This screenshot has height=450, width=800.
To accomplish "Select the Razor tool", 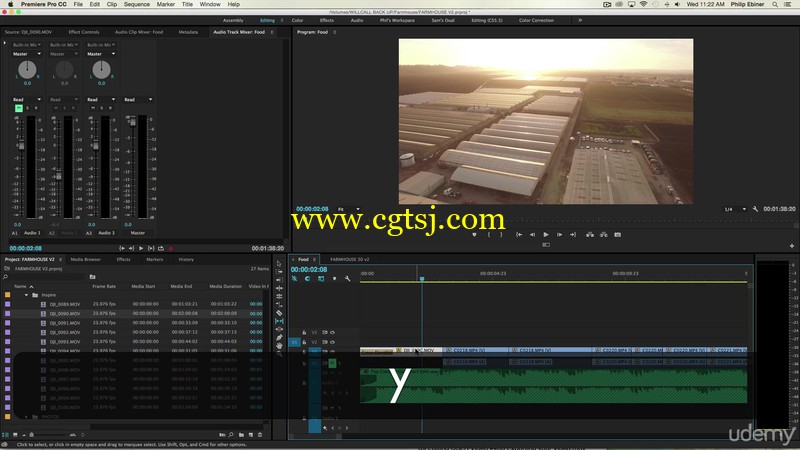I will (279, 313).
